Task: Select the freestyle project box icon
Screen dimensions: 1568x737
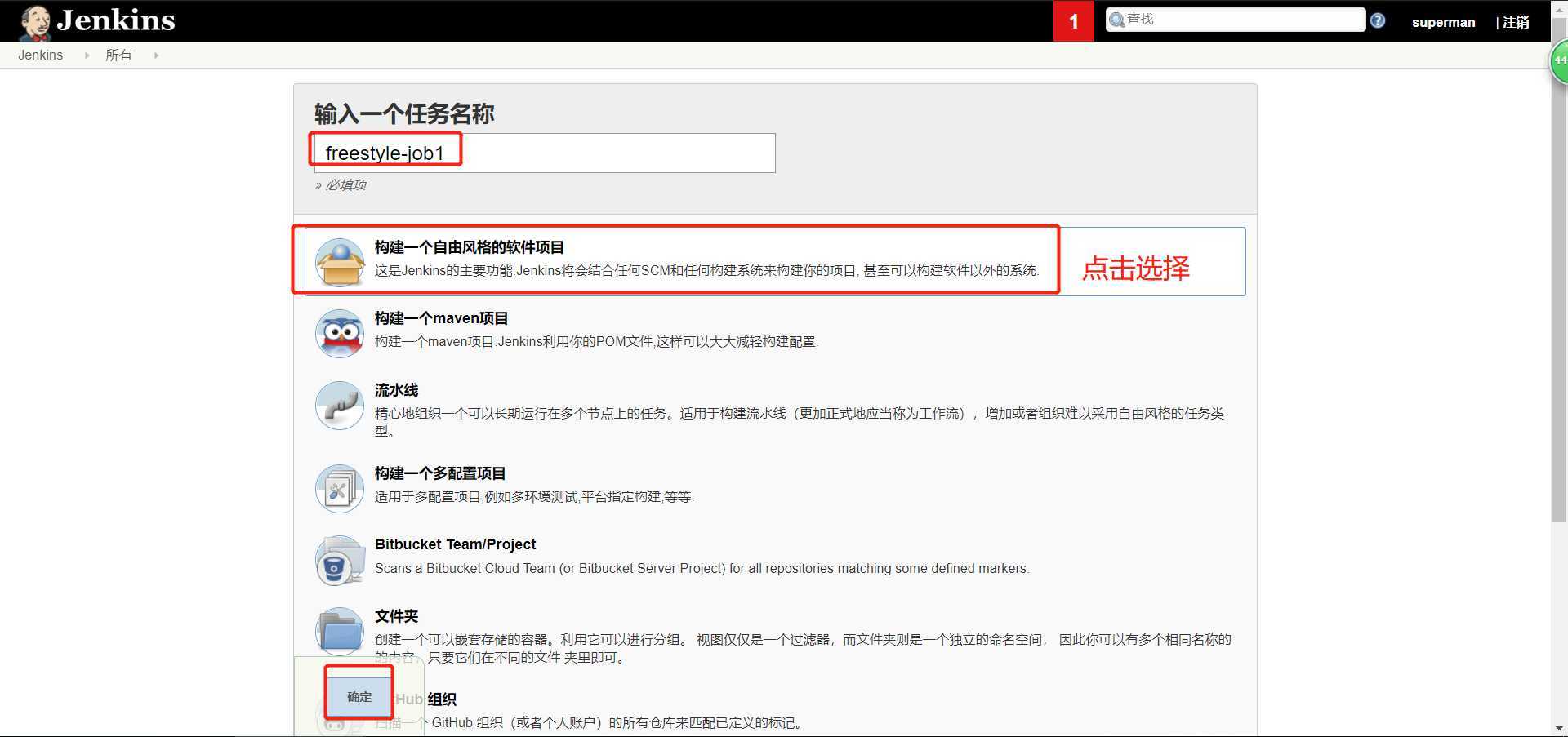Action: 340,262
